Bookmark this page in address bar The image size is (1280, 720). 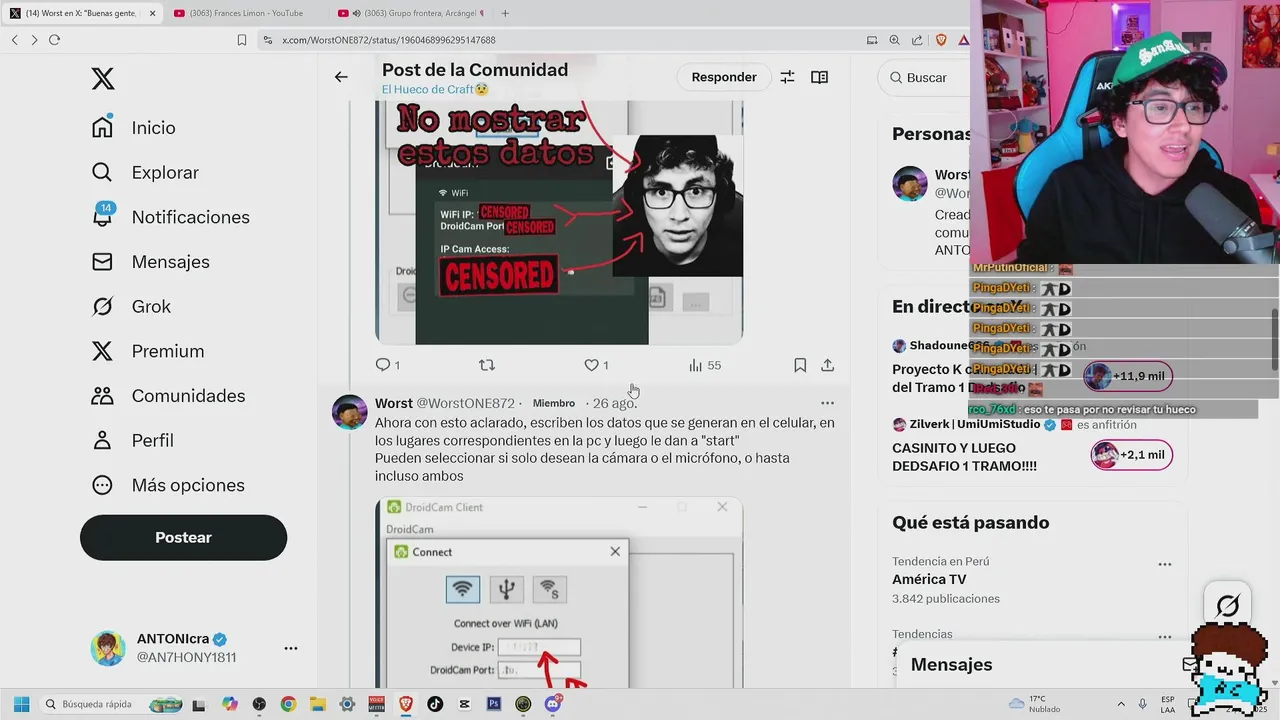coord(242,40)
